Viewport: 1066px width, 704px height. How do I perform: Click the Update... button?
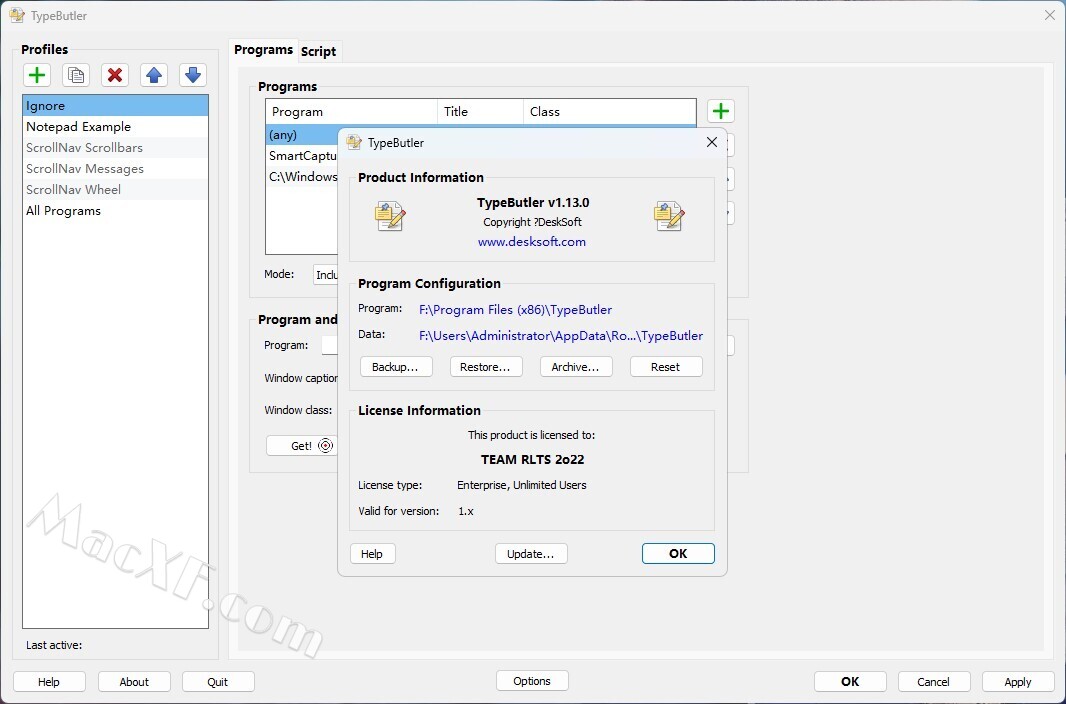tap(531, 554)
